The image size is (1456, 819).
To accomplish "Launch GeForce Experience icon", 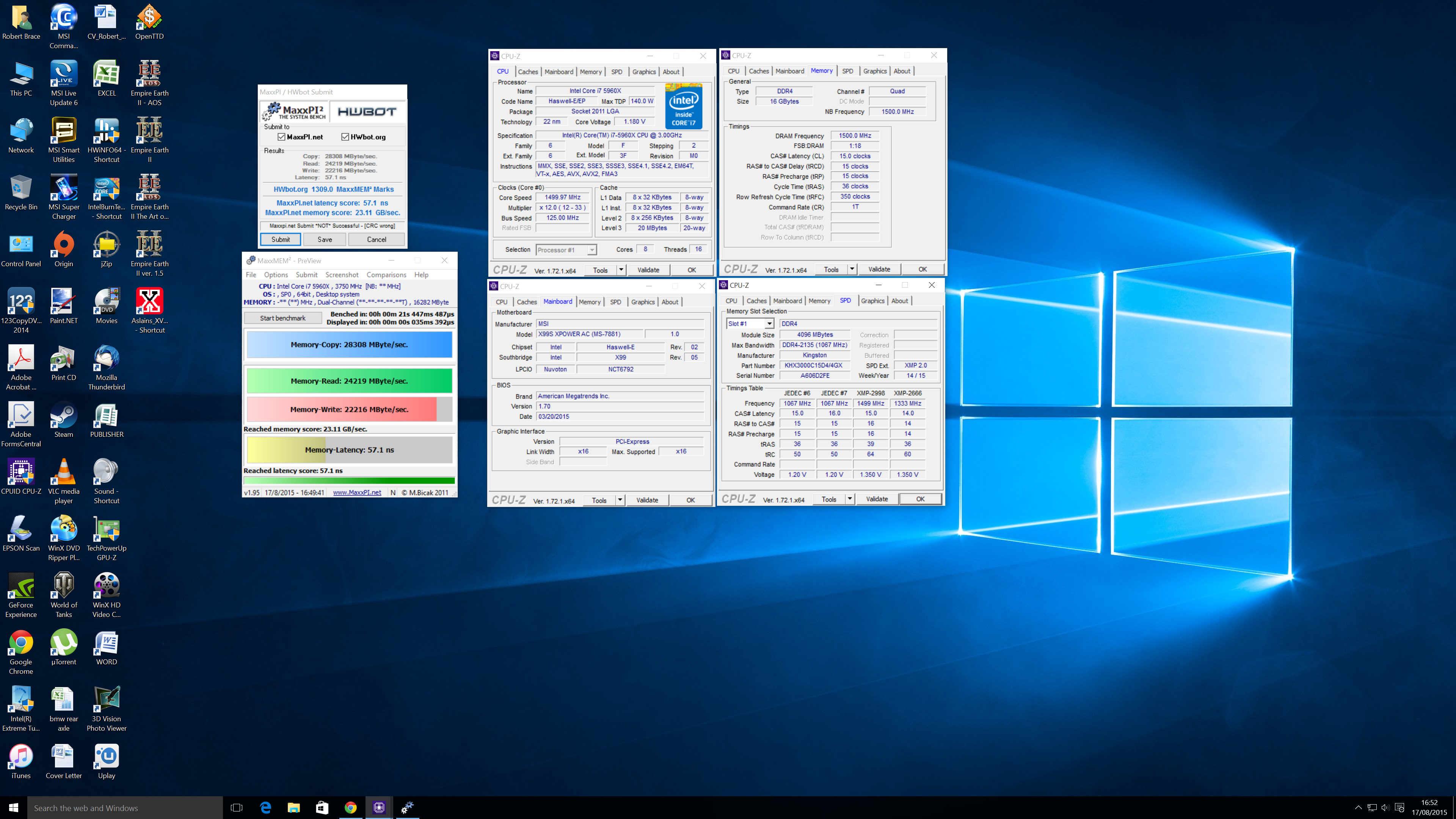I will (21, 595).
